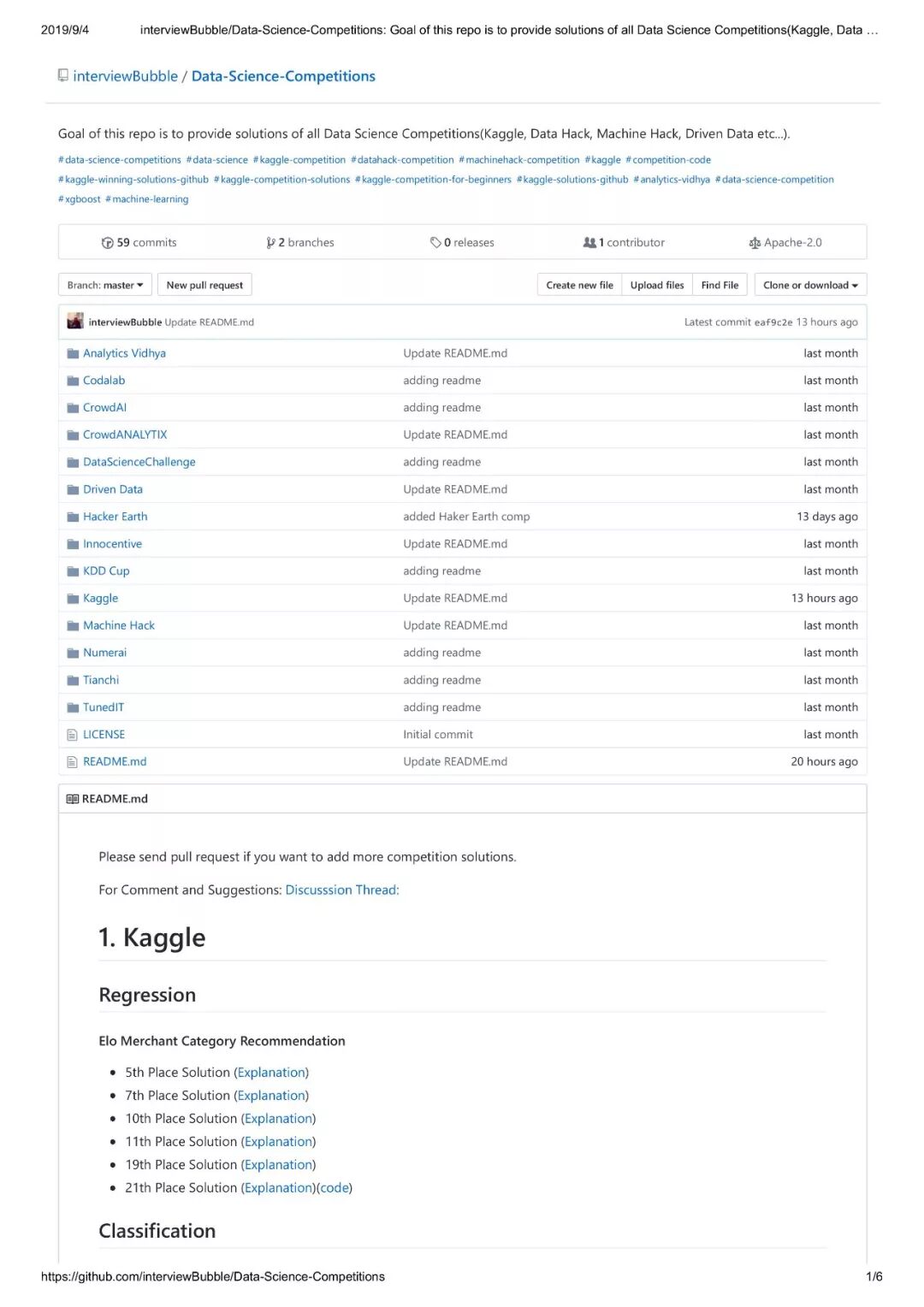The height and width of the screenshot is (1307, 924).
Task: Click the commits history icon
Action: [x=107, y=243]
